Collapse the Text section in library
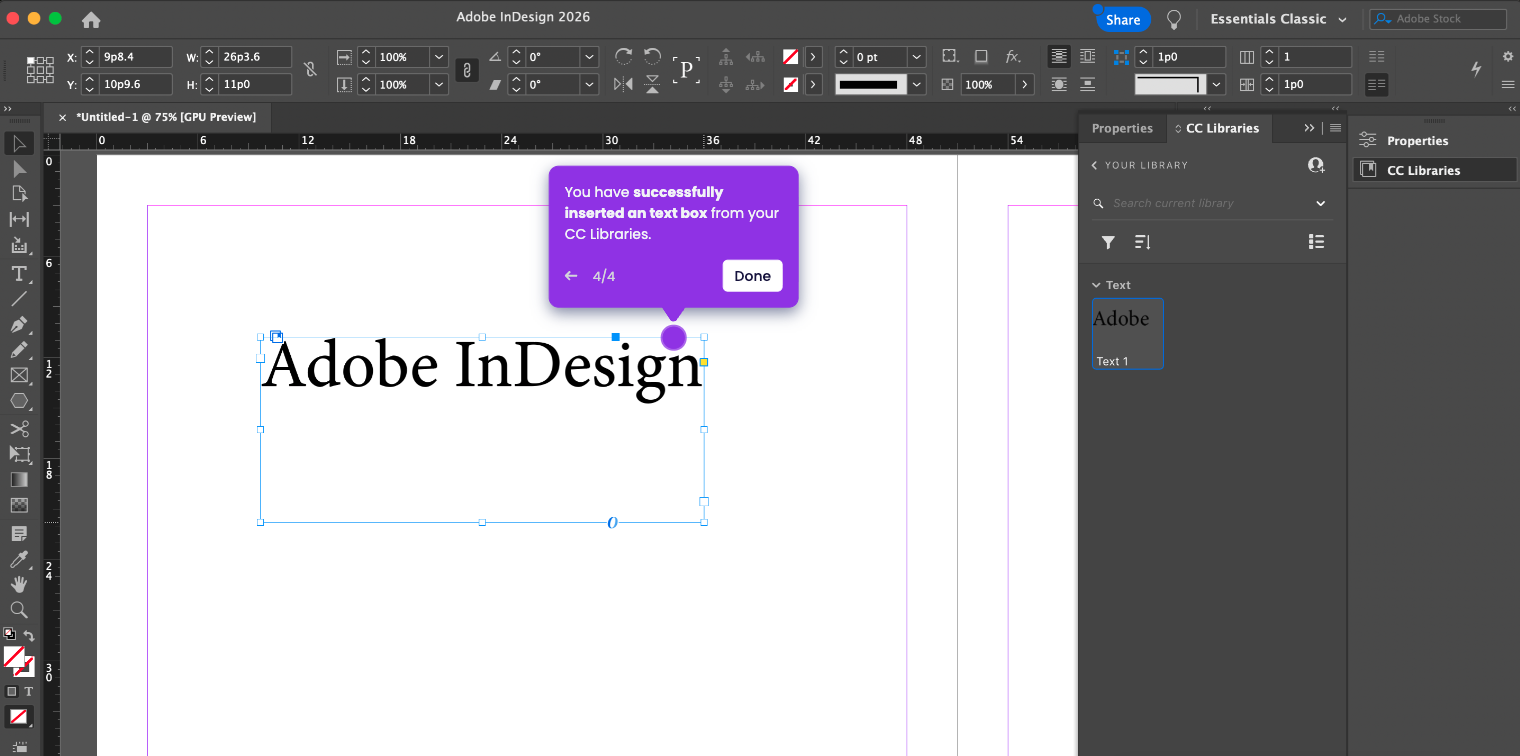 point(1096,285)
